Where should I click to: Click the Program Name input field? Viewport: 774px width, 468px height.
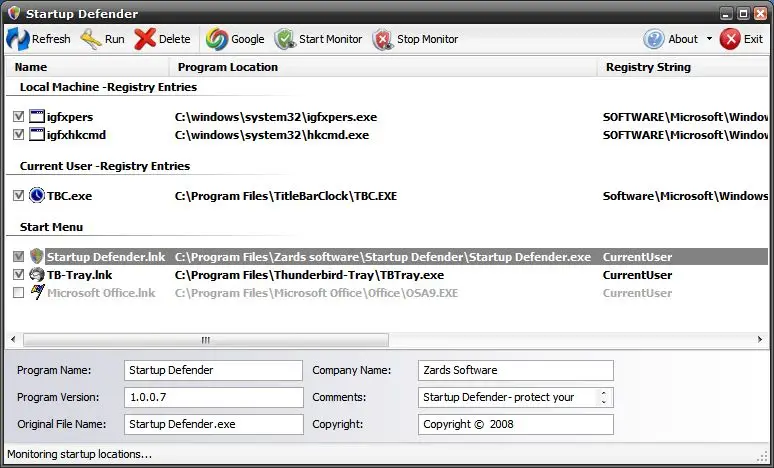tap(213, 370)
